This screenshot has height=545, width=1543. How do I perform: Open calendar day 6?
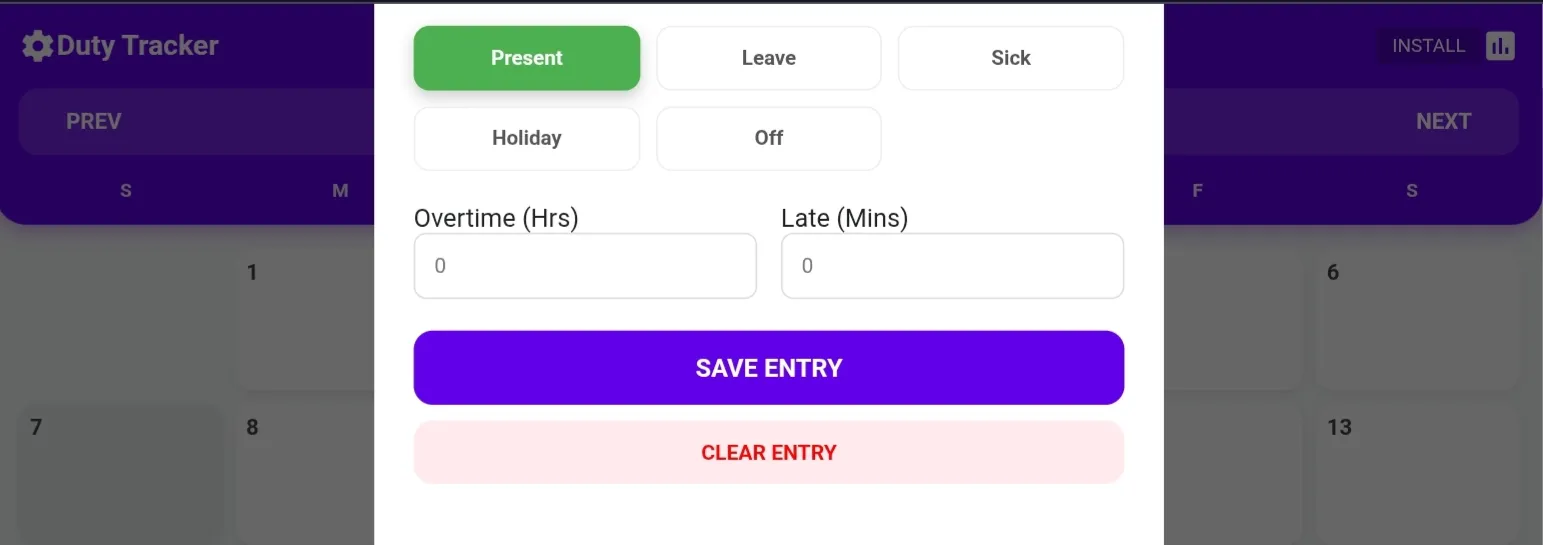pyautogui.click(x=1417, y=321)
